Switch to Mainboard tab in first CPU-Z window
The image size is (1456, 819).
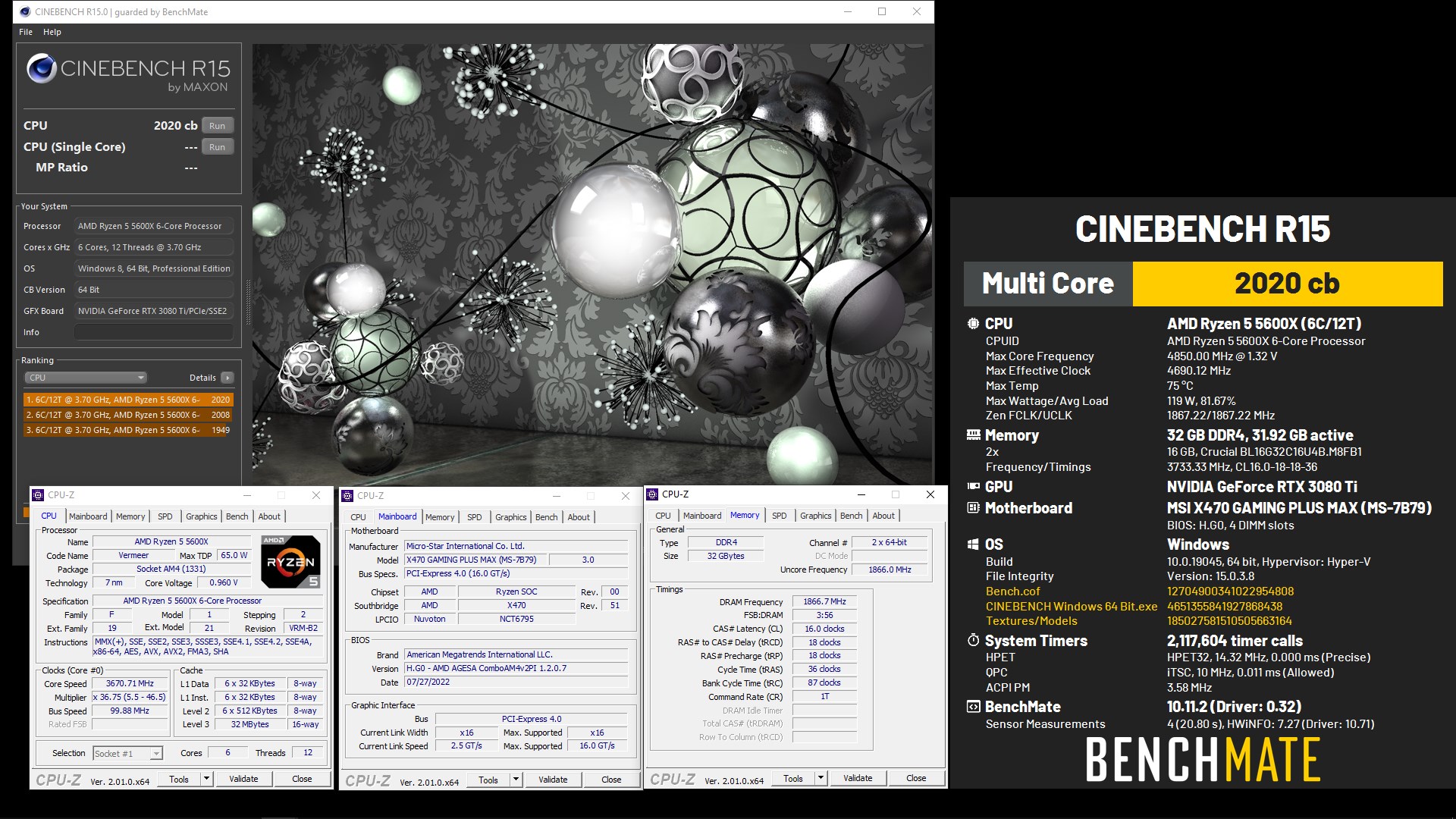(88, 516)
